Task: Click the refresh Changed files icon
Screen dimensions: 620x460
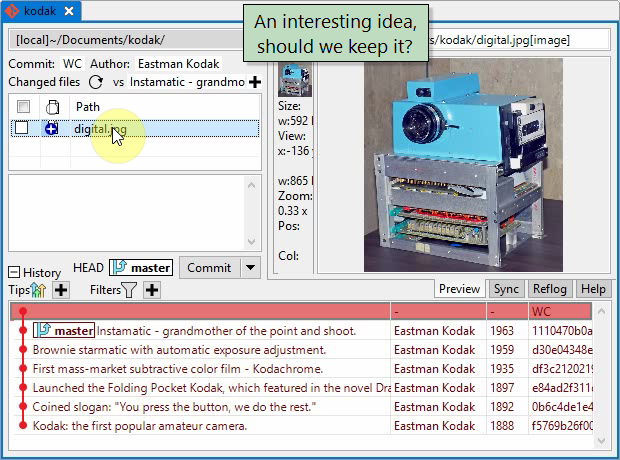Action: pos(96,82)
